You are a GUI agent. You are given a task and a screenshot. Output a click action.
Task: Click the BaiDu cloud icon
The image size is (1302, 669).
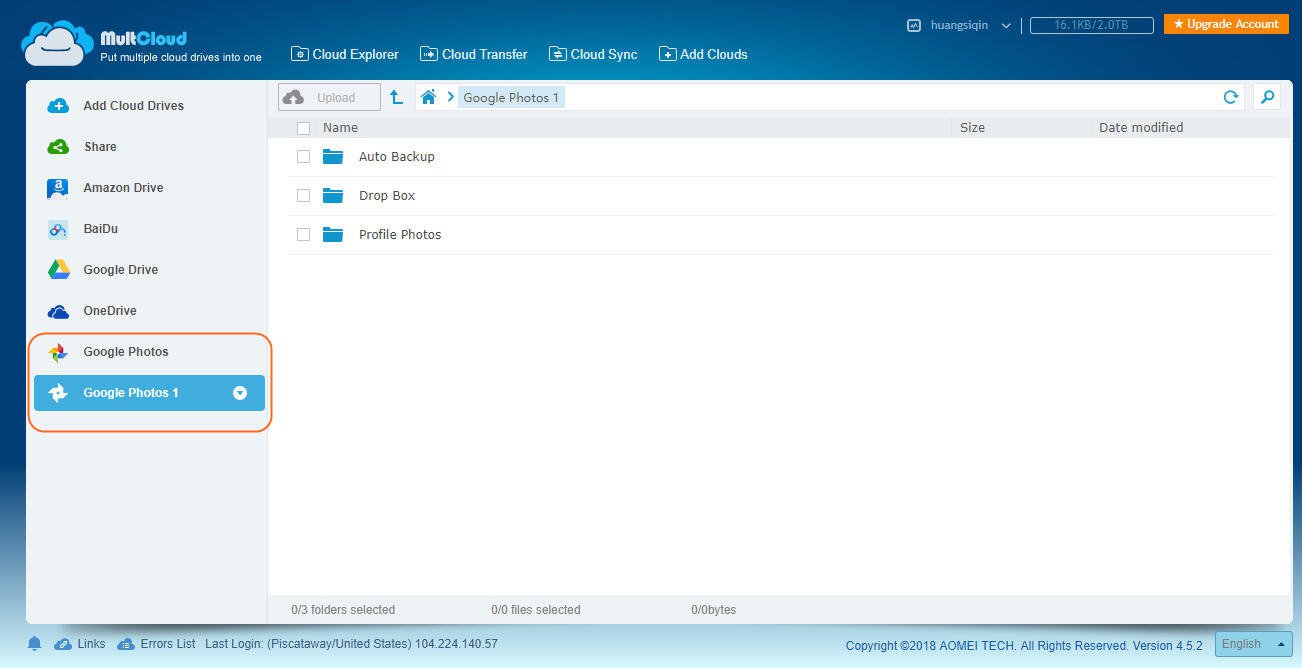(58, 229)
